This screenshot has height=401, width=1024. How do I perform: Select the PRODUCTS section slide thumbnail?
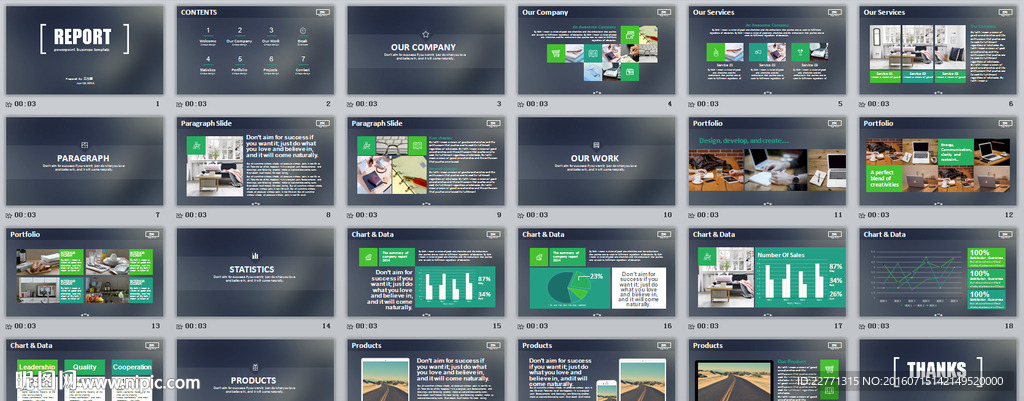255,370
